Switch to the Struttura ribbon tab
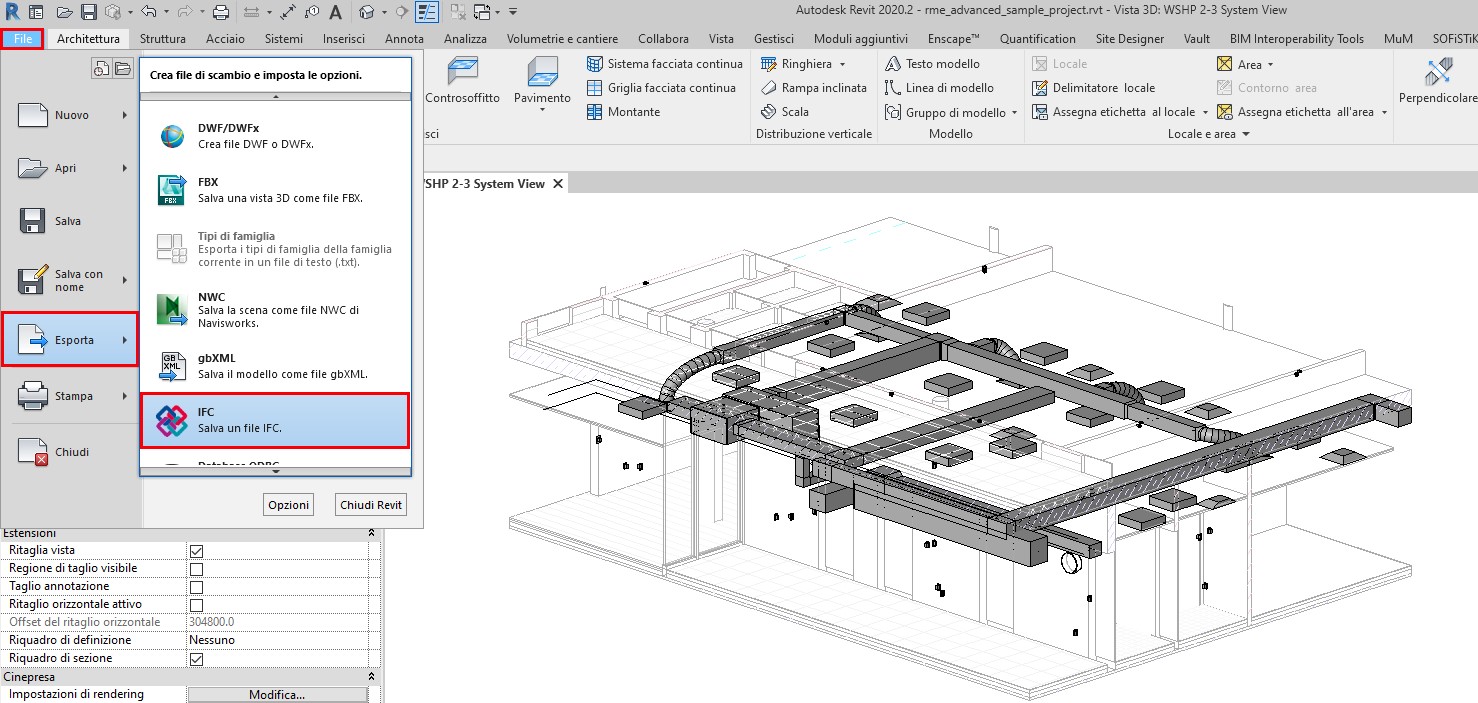This screenshot has width=1478, height=703. pos(161,38)
